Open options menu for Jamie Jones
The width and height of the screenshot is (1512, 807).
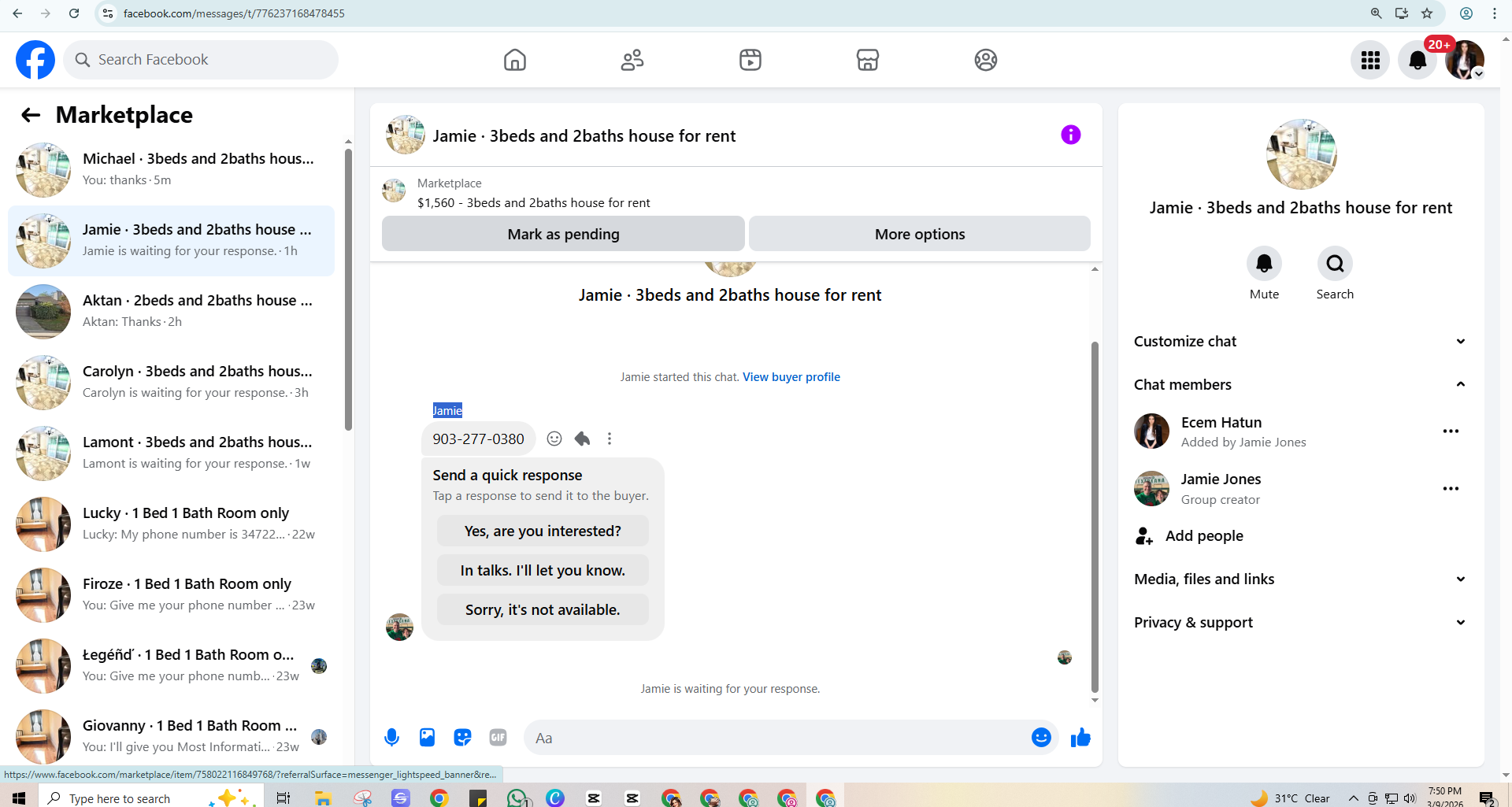tap(1451, 489)
